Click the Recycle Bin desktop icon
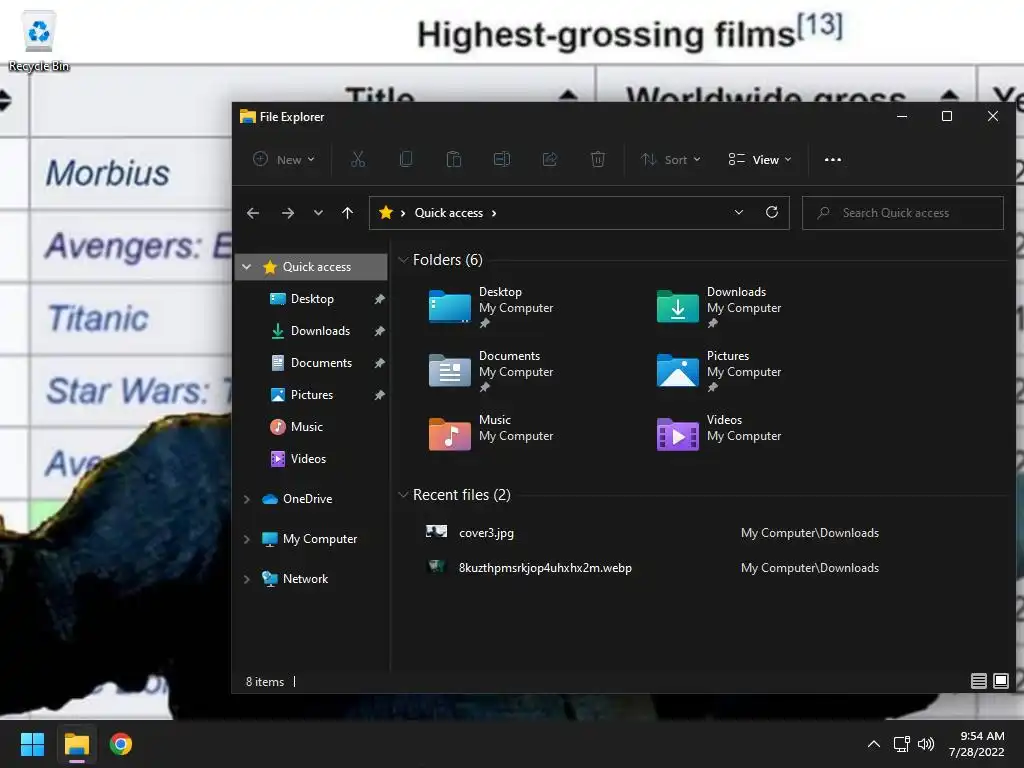Image resolution: width=1024 pixels, height=768 pixels. pyautogui.click(x=39, y=40)
